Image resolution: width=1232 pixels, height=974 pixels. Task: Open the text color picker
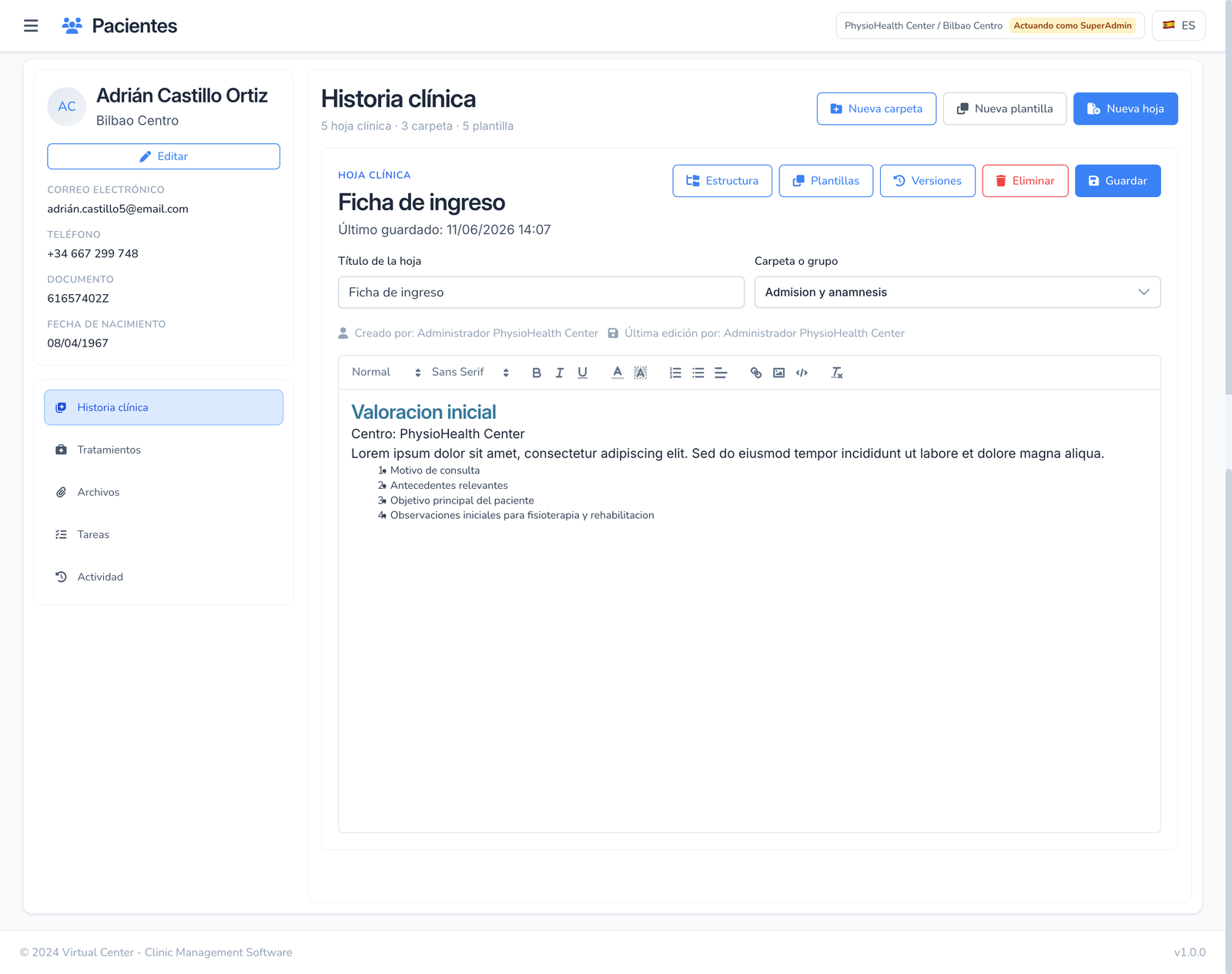(618, 373)
